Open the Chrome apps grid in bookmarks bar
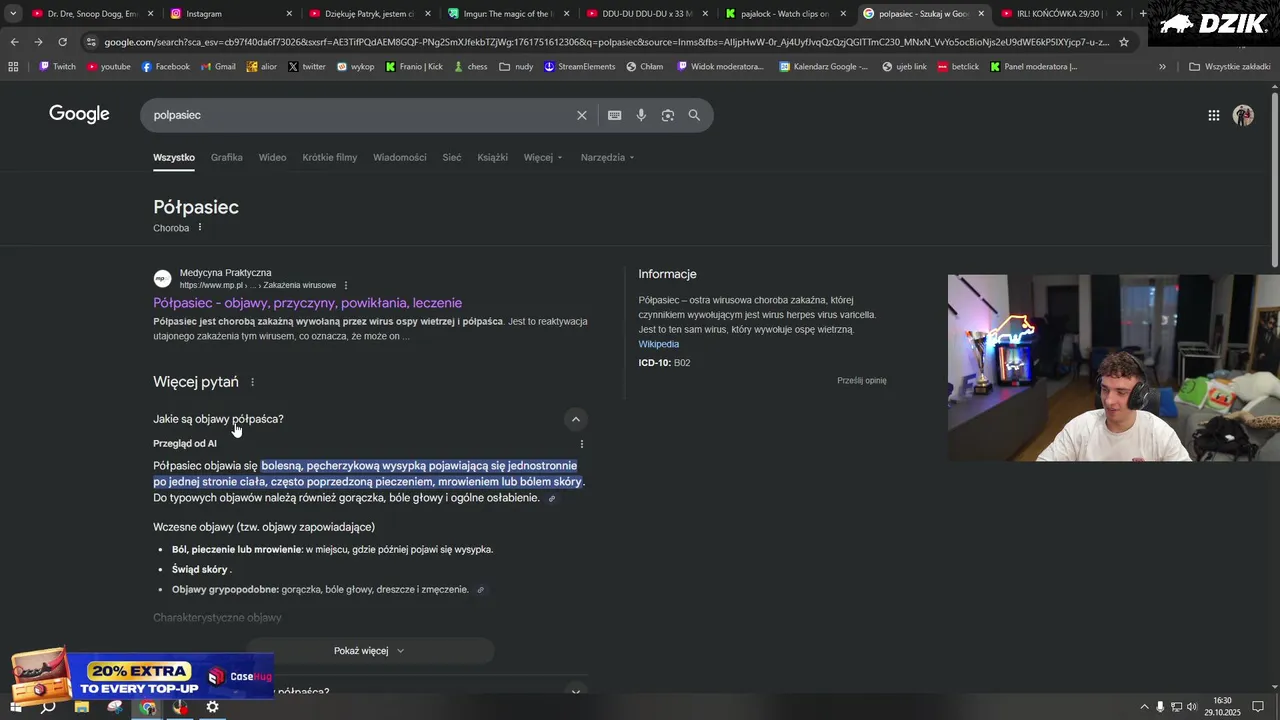The height and width of the screenshot is (720, 1280). tap(13, 67)
